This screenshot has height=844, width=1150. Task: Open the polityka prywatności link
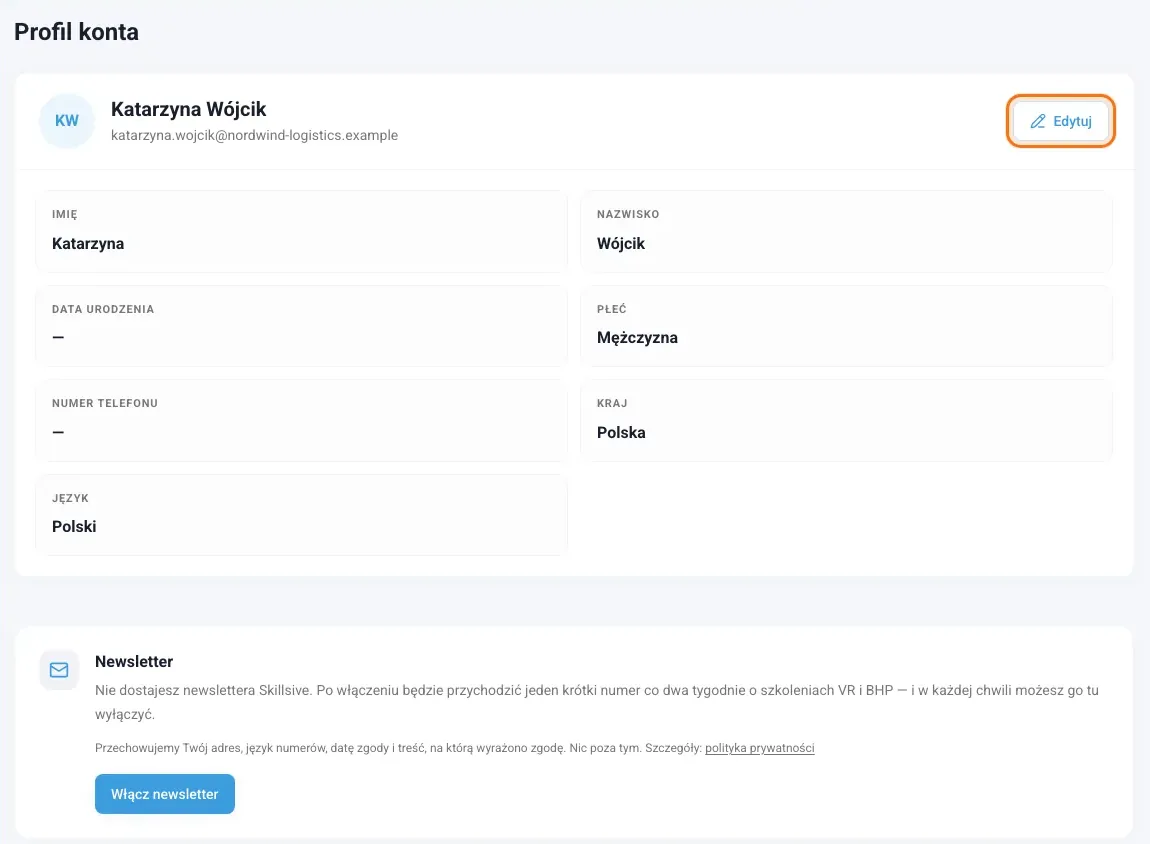click(760, 748)
